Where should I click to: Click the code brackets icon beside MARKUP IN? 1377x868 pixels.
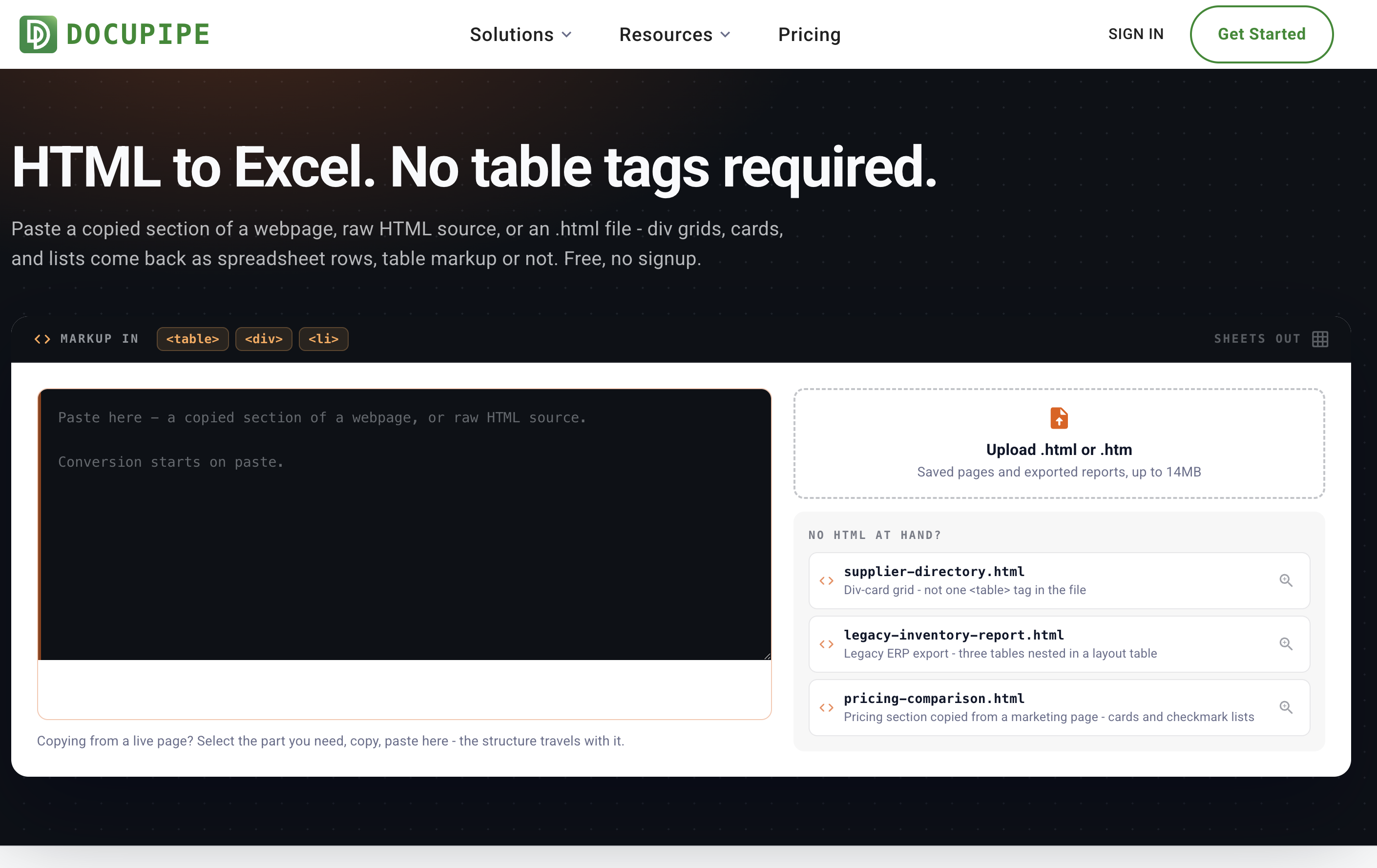(42, 339)
